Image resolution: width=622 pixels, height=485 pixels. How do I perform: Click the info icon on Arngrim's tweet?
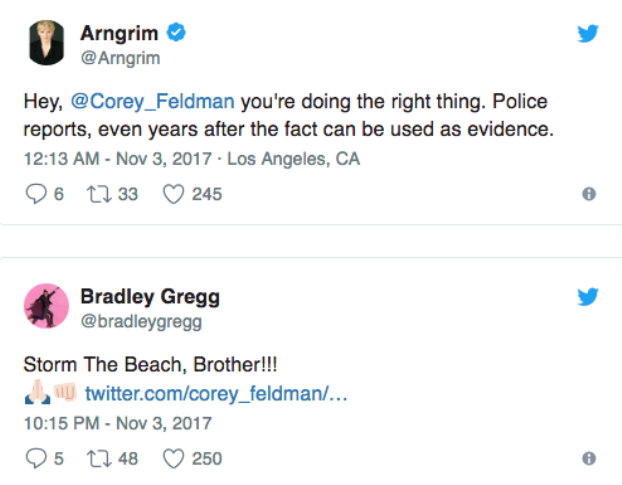[589, 194]
